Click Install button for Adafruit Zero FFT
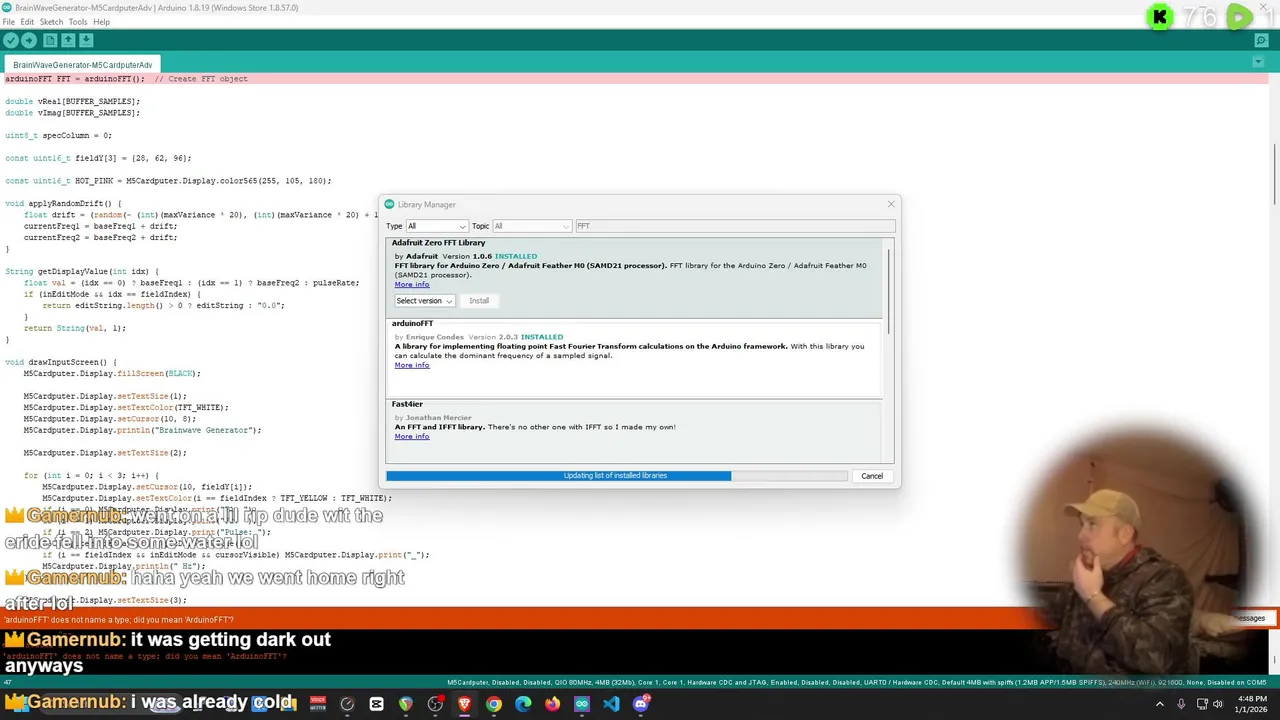 (479, 301)
